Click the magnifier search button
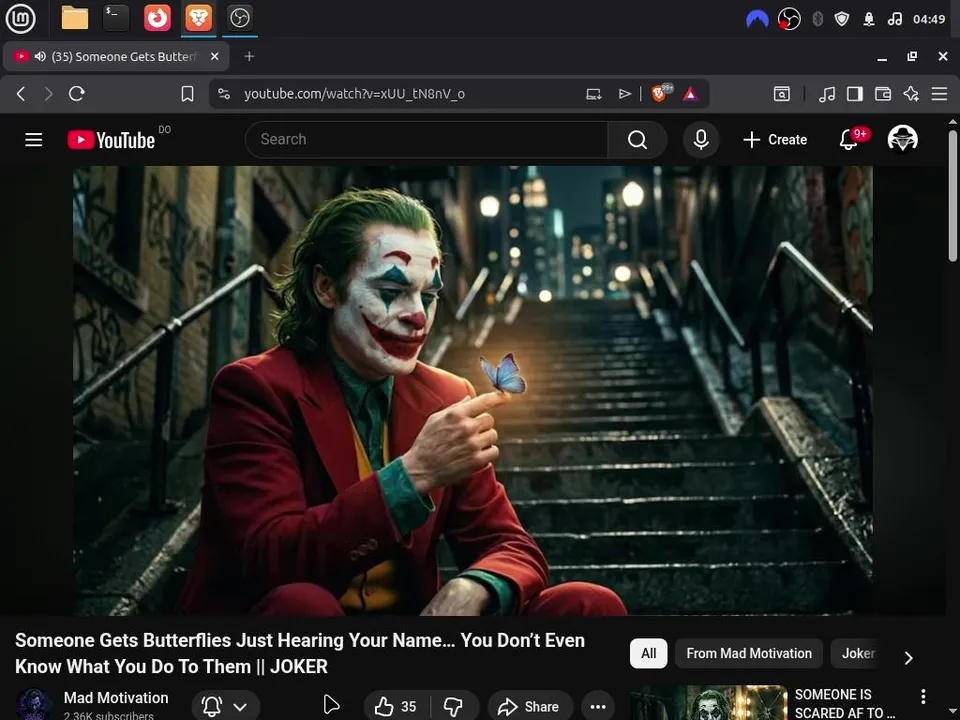Screen dimensions: 960x720 coord(637,140)
